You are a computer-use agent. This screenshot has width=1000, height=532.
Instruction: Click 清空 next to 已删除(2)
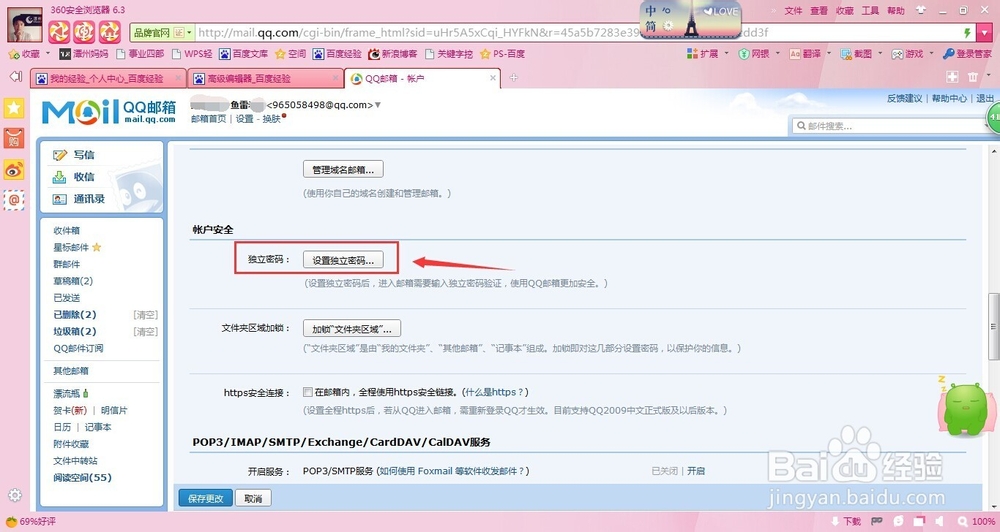click(145, 314)
